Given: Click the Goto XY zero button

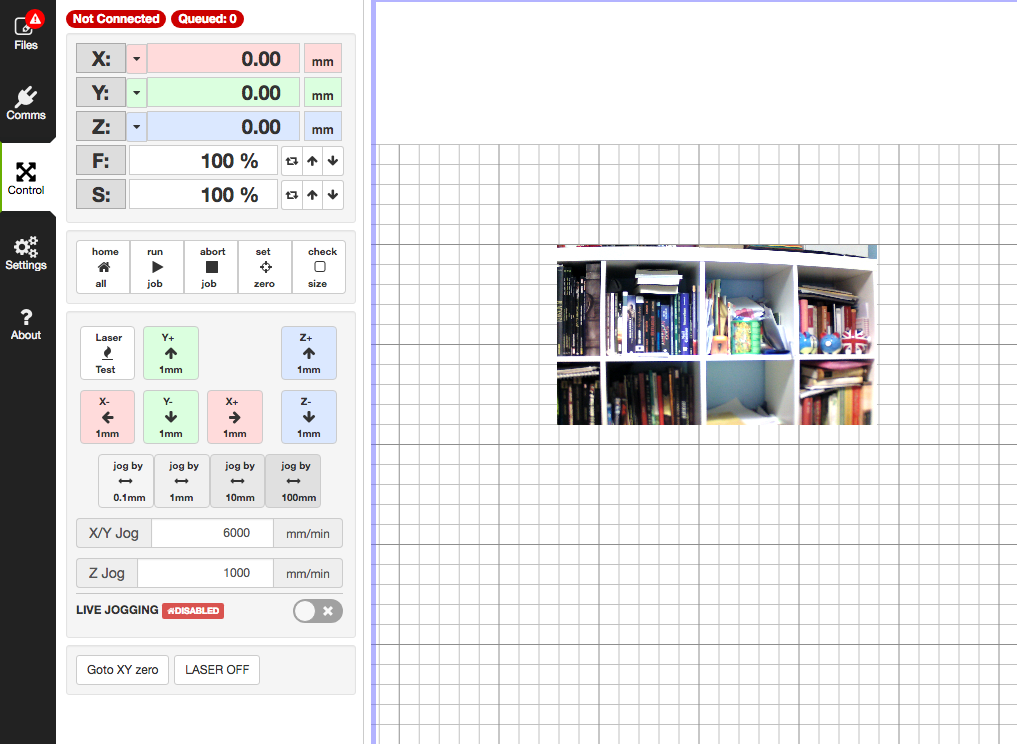Looking at the screenshot, I should tap(122, 669).
